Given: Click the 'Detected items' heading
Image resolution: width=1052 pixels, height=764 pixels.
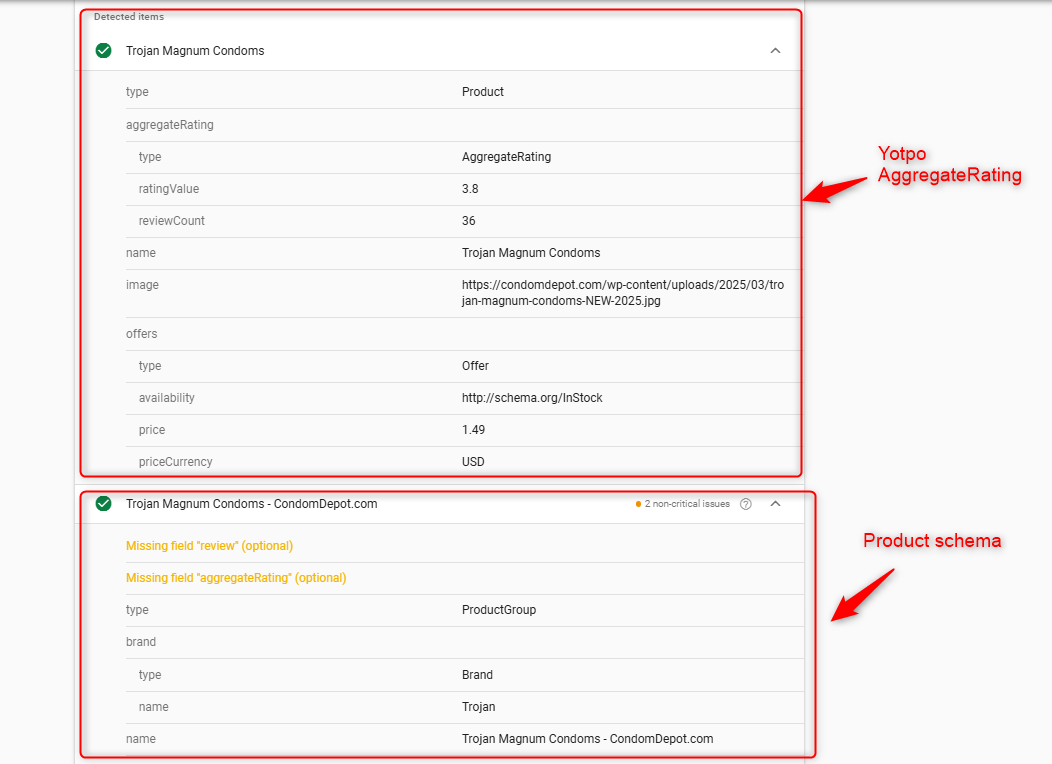Looking at the screenshot, I should click(129, 17).
